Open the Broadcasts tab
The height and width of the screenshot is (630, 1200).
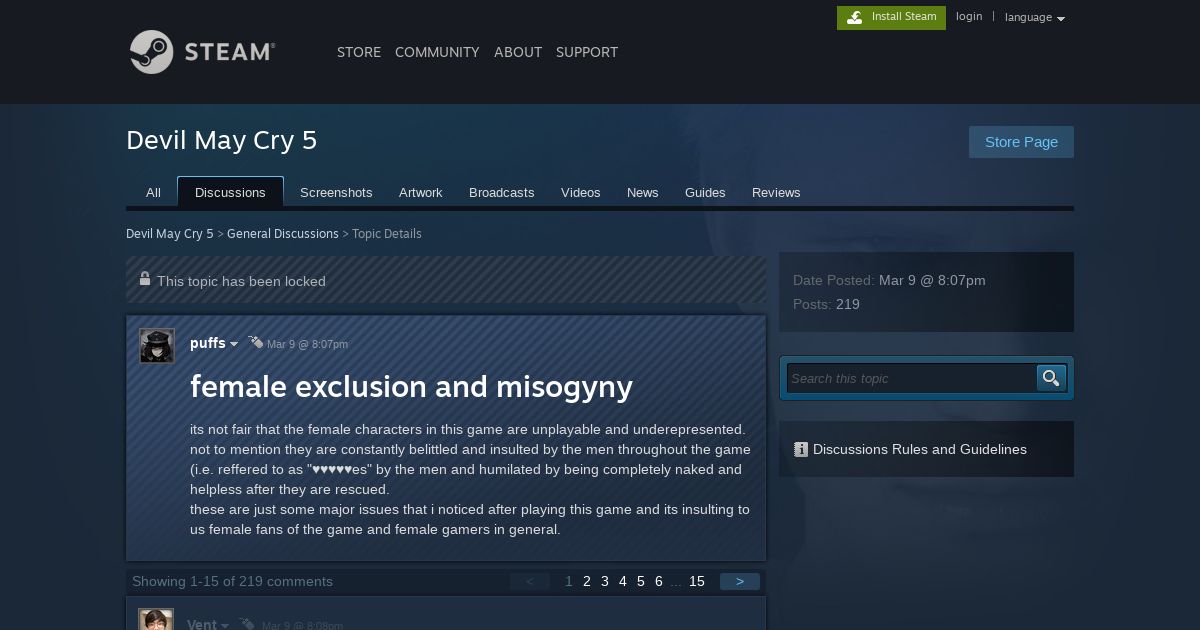pyautogui.click(x=501, y=192)
